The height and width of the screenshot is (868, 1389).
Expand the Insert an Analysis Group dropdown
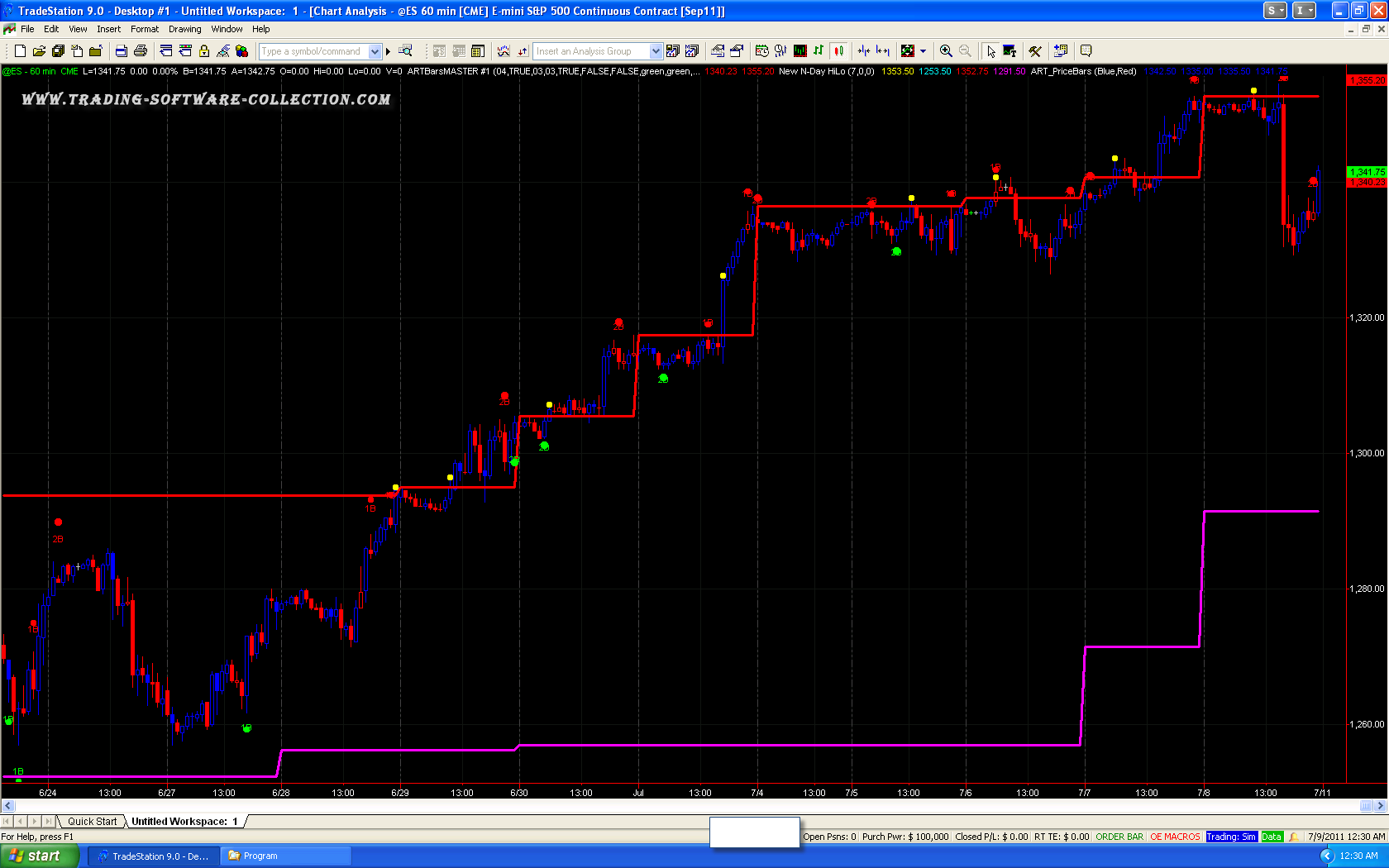coord(656,51)
